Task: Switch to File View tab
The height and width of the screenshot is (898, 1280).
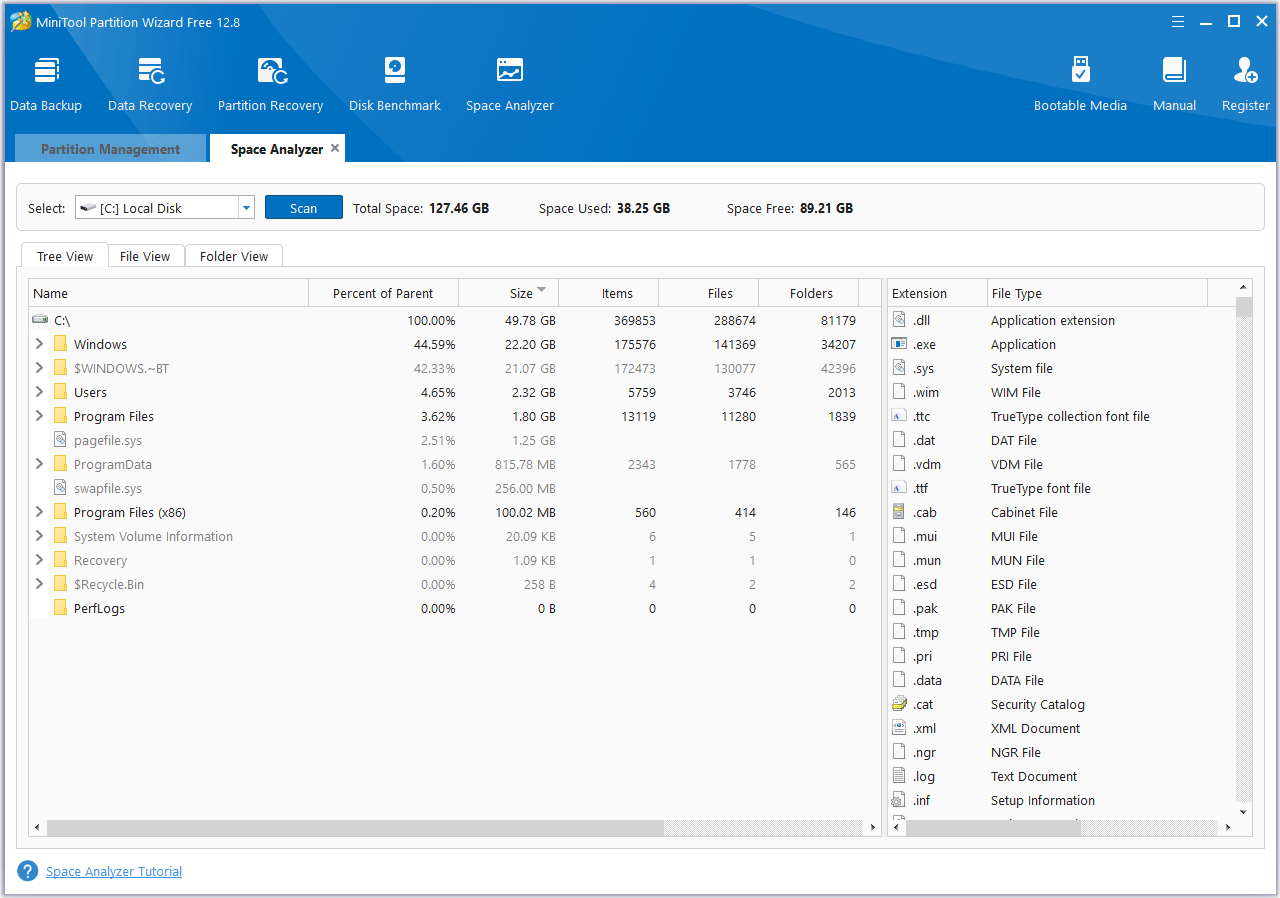Action: click(x=145, y=256)
